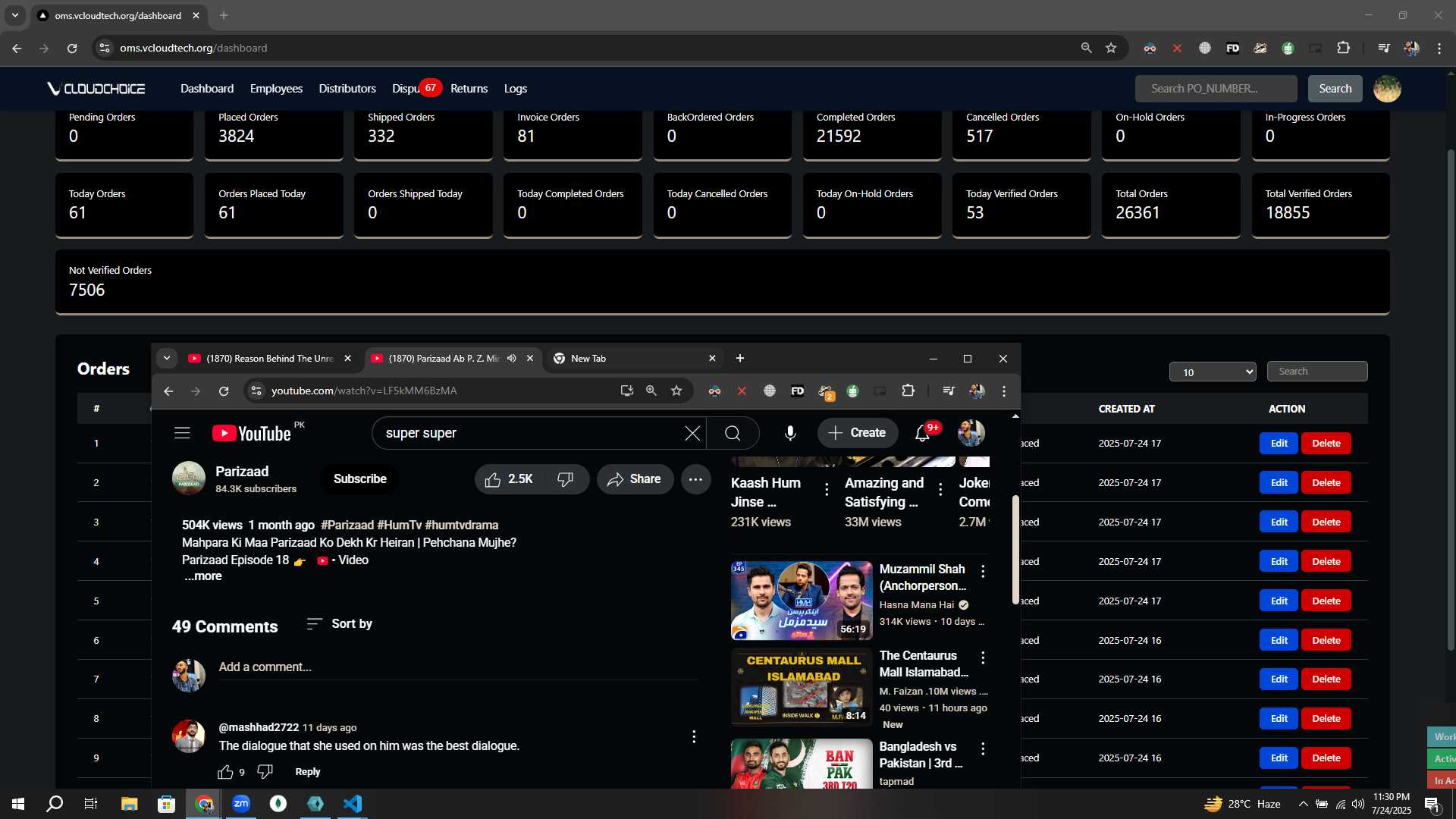Click the Windows Start button
Screen dimensions: 1456x819
[18, 804]
